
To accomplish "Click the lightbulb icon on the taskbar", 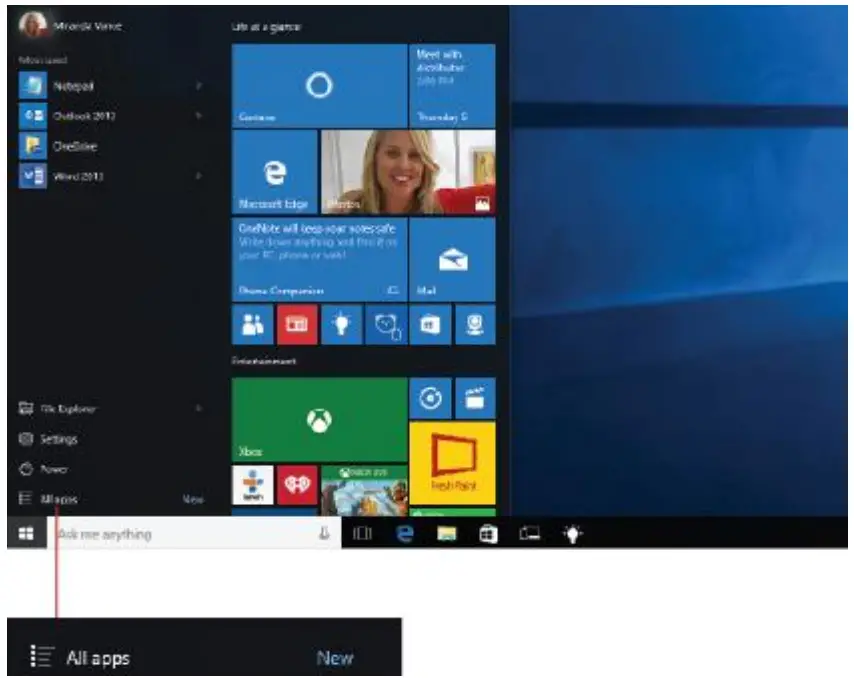I will point(572,534).
